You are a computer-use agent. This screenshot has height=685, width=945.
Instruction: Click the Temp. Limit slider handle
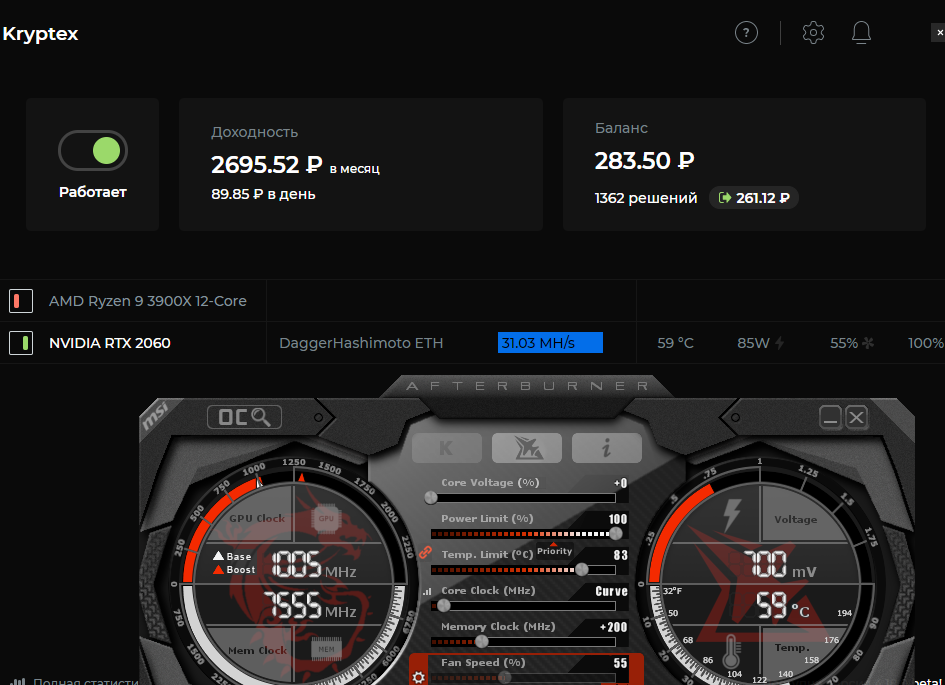tap(582, 569)
